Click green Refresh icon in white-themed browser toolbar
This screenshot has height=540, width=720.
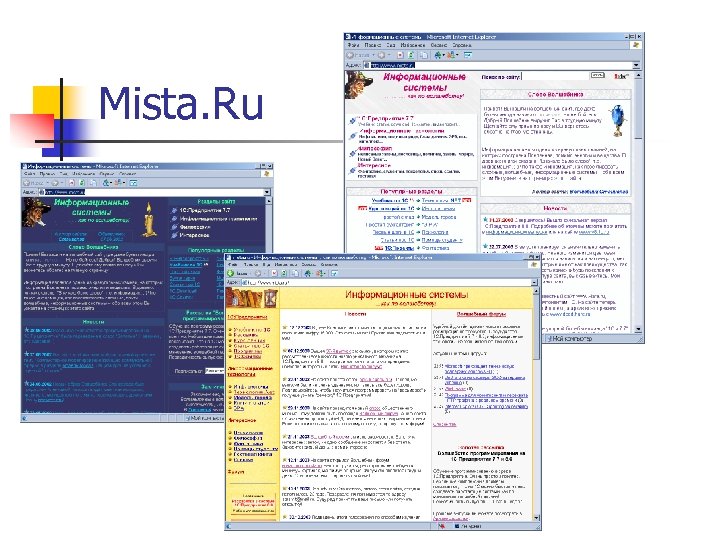(411, 55)
